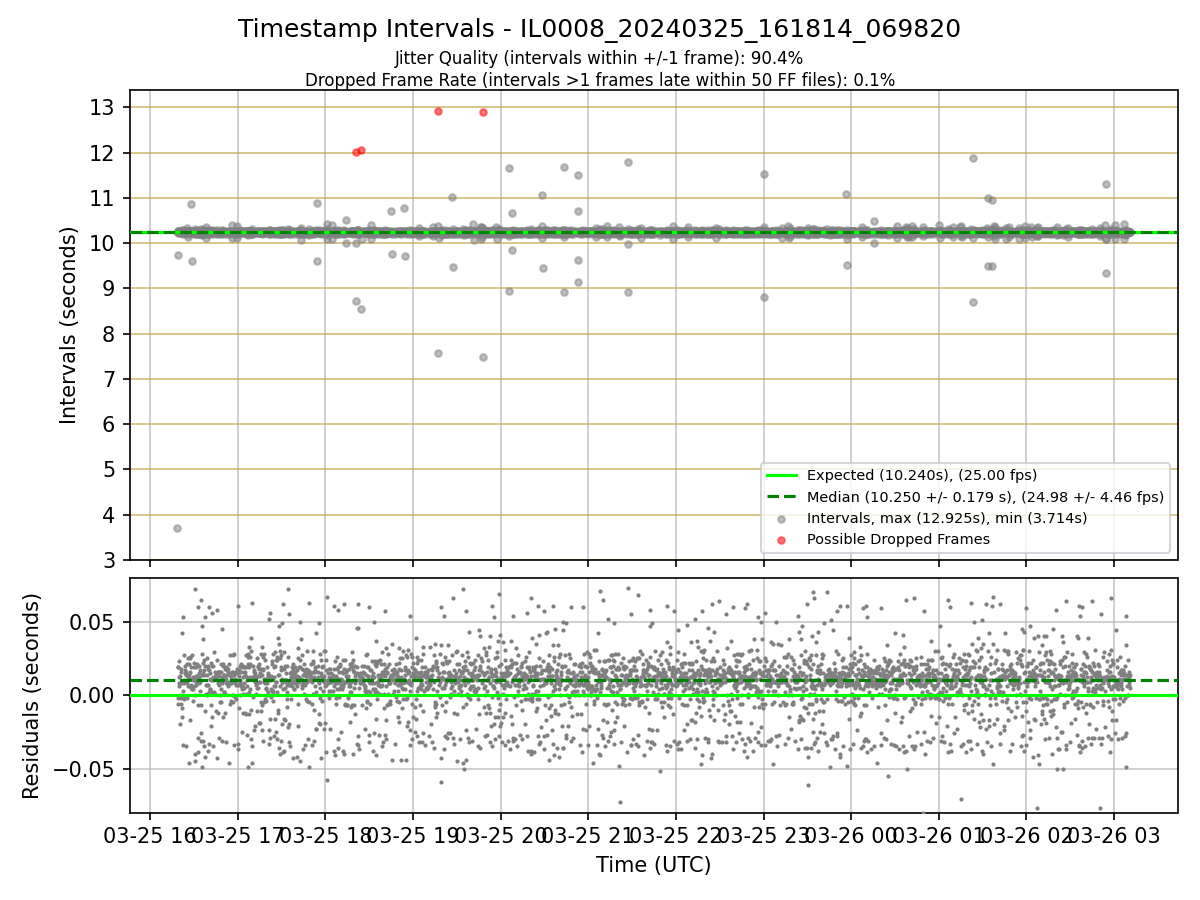Viewport: 1200px width, 900px height.
Task: Click the plot title 'Timestamp Intervals - IL0008_20240325_161814_069820'
Action: 599,29
